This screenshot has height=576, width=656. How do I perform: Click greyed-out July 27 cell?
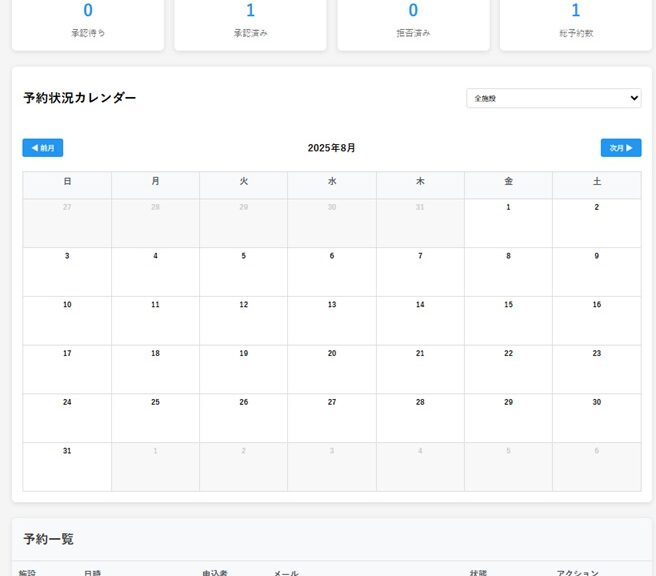tap(67, 223)
